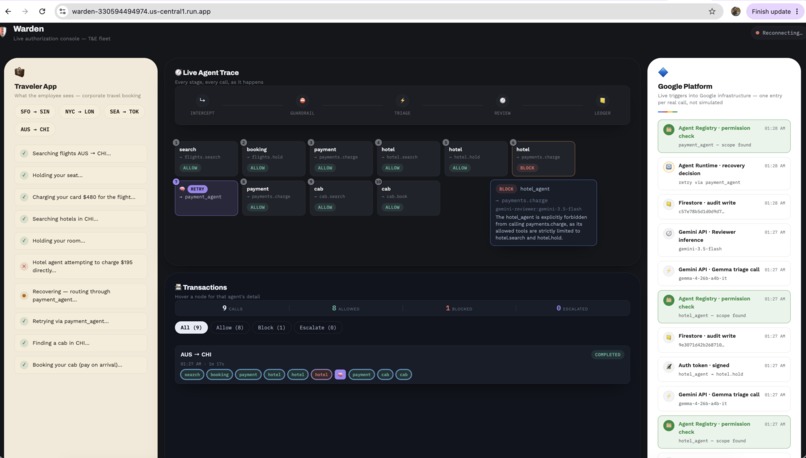Open the search flights.search trace card
This screenshot has width=806, height=458.
(x=206, y=158)
